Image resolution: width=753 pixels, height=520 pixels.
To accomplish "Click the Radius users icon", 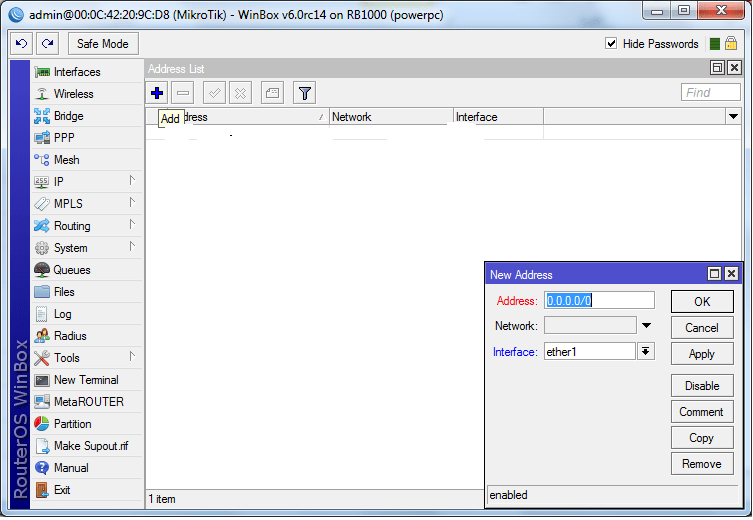I will click(42, 336).
